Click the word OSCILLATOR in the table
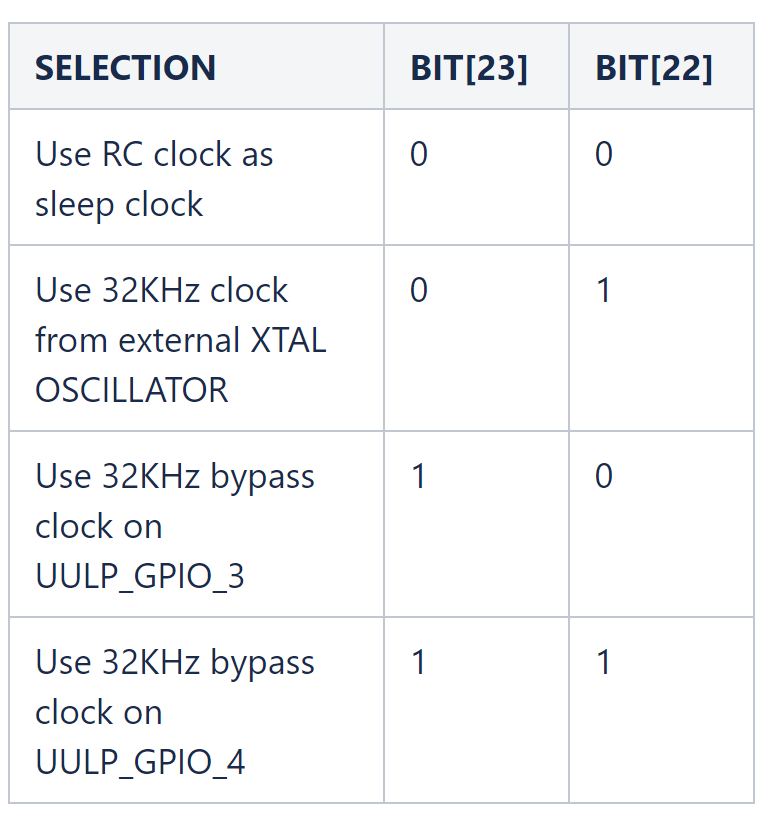 click(x=131, y=390)
